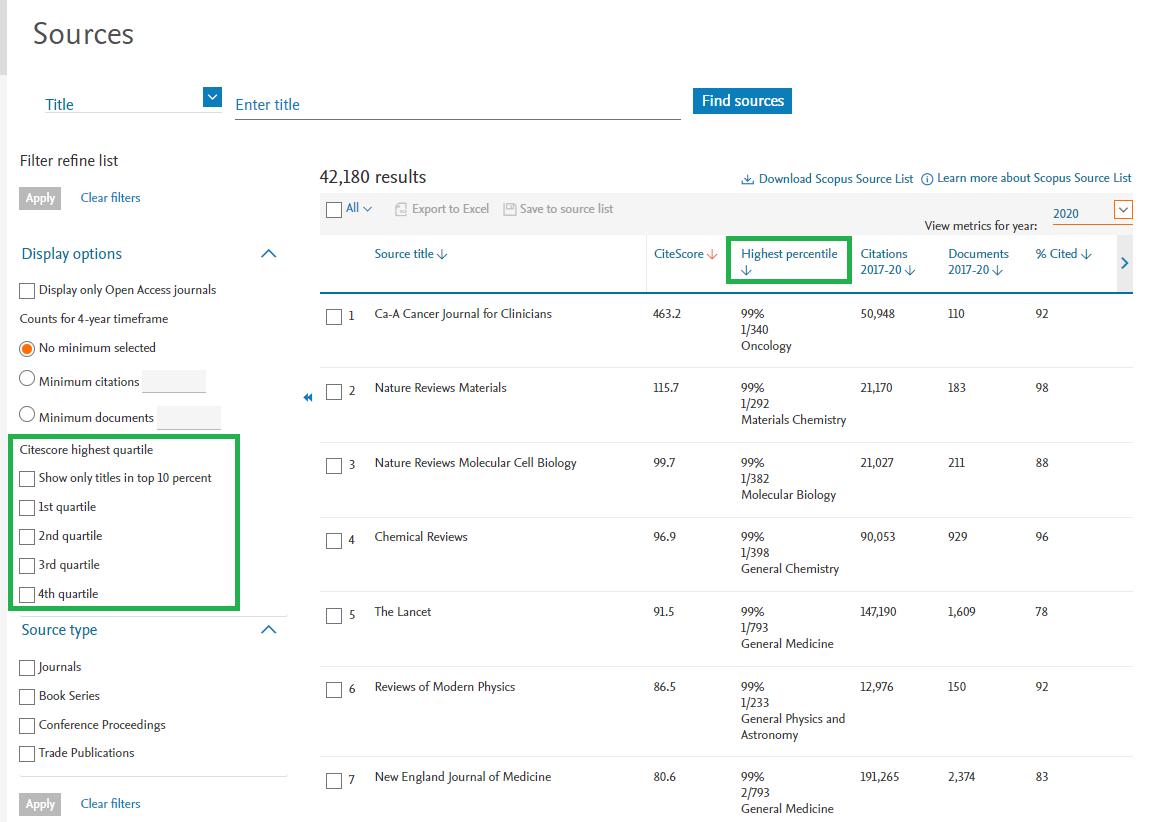
Task: Open the Ca-A Cancer Journal for Clinicians link
Action: click(463, 314)
